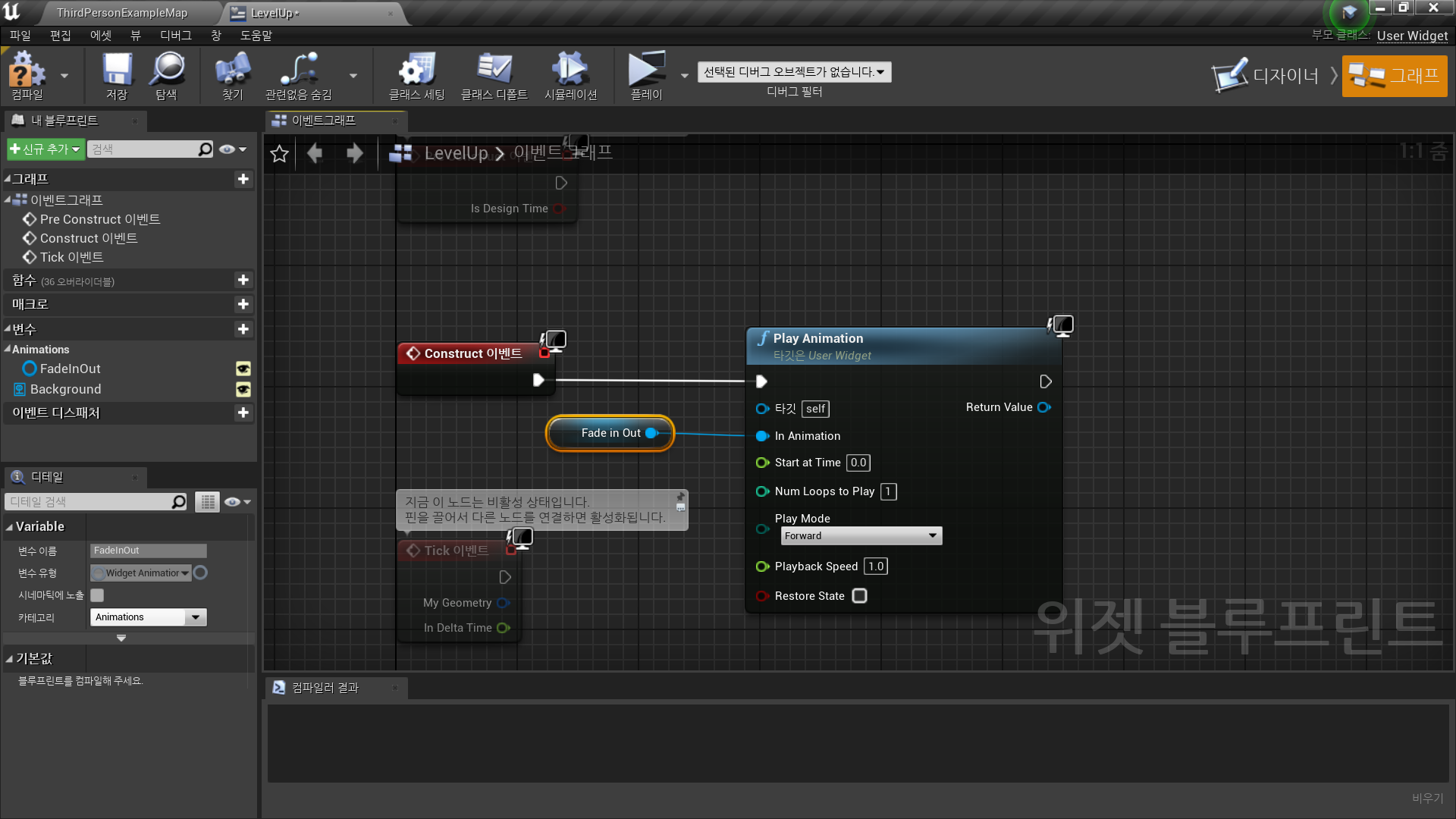Switch to the ThirdPersonExampleMap tab
The image size is (1456, 819).
coord(121,13)
